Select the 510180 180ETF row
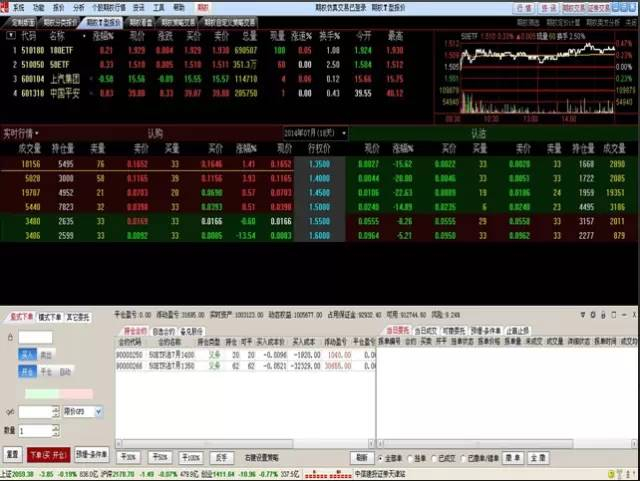This screenshot has width=640, height=481. point(208,50)
